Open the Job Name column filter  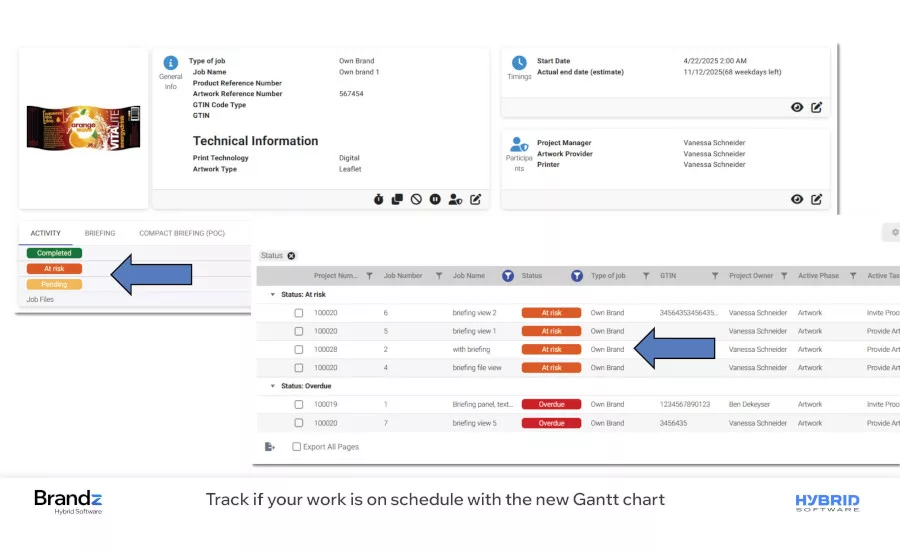(507, 276)
